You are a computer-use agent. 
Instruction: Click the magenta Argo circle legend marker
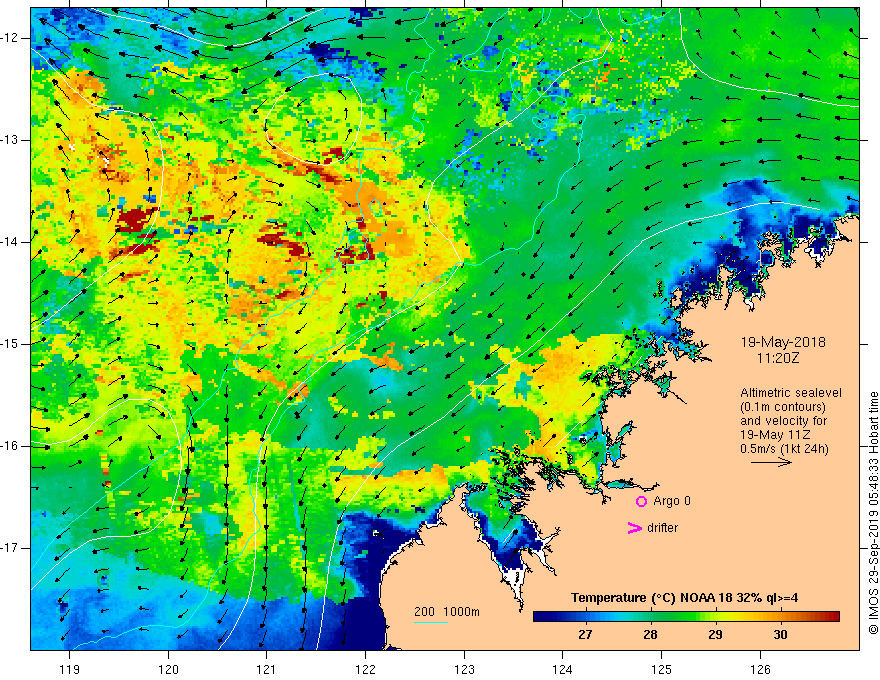[x=641, y=502]
